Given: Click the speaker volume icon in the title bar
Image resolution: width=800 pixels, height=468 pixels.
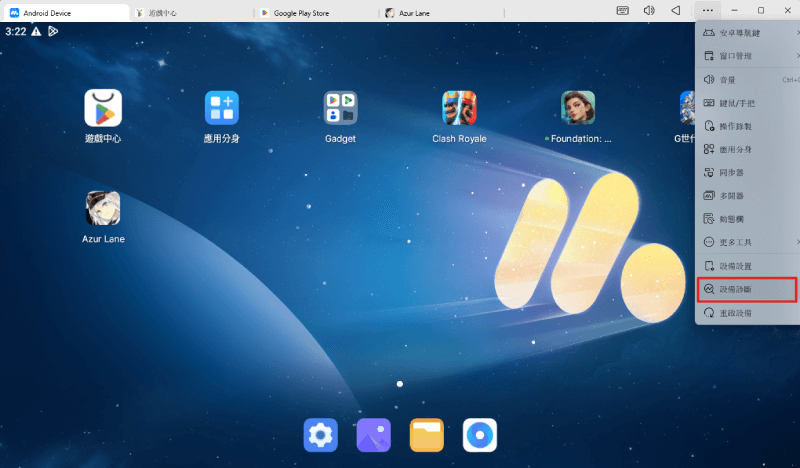Looking at the screenshot, I should click(x=649, y=11).
